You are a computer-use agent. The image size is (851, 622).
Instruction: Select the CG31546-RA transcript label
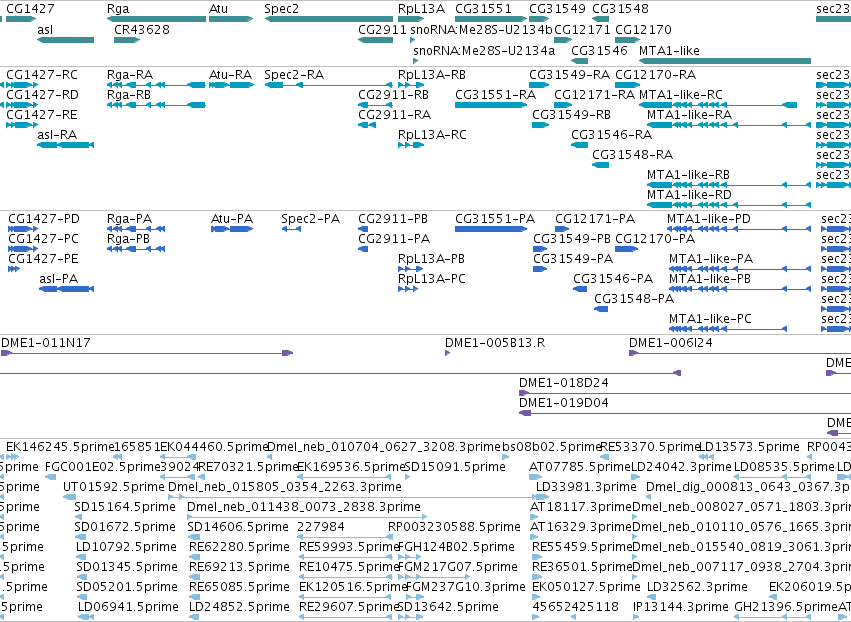coord(611,135)
